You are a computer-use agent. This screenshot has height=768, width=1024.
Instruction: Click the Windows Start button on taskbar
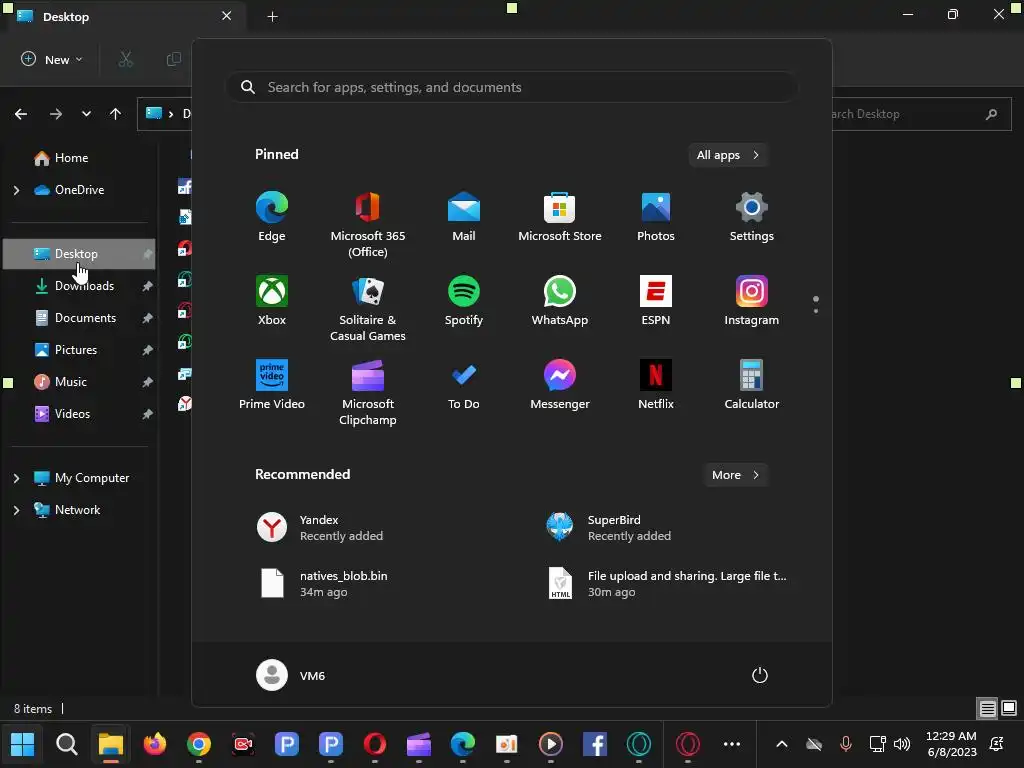point(23,744)
